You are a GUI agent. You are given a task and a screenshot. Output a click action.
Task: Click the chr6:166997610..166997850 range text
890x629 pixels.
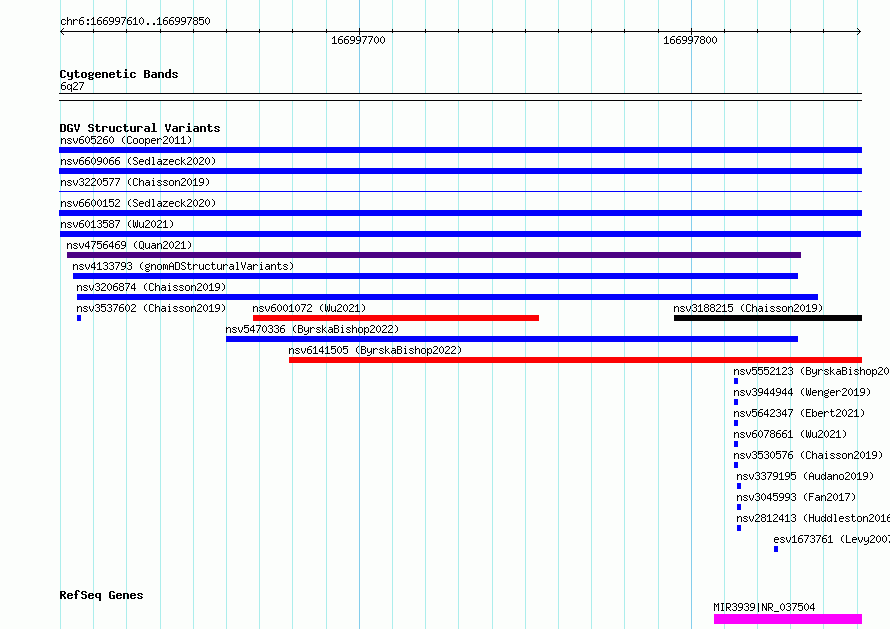coord(135,21)
